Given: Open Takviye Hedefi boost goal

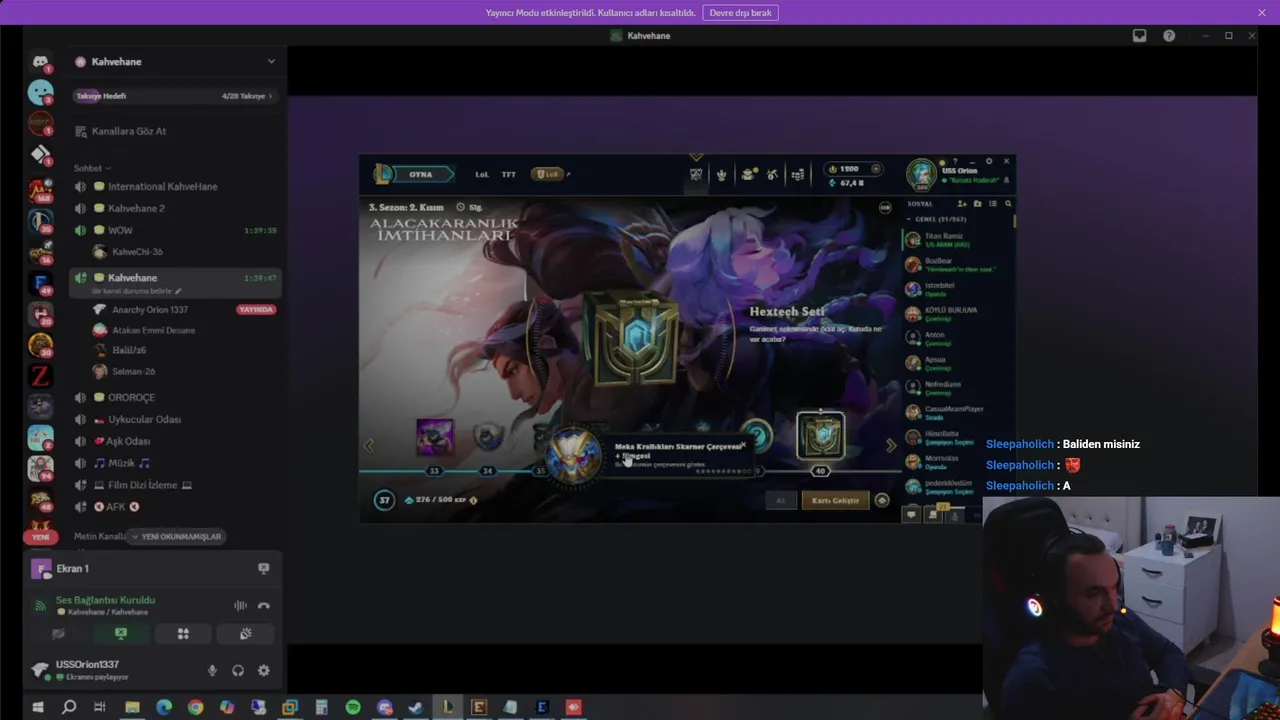Looking at the screenshot, I should click(x=175, y=96).
